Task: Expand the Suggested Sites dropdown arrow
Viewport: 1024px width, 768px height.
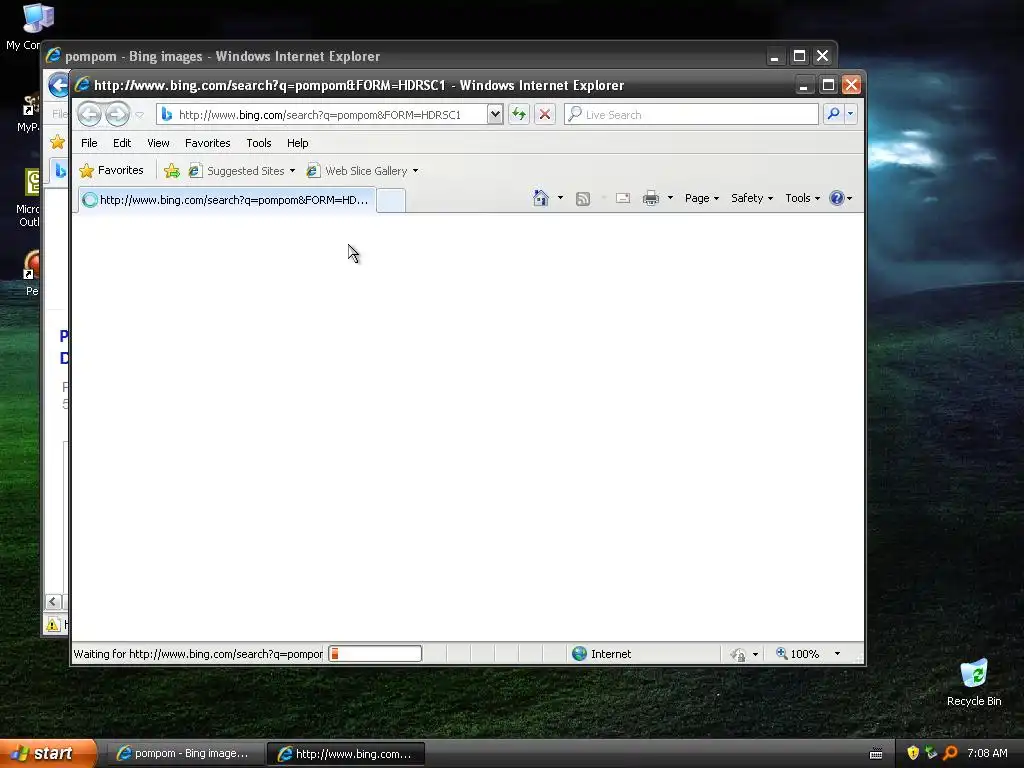Action: point(292,171)
